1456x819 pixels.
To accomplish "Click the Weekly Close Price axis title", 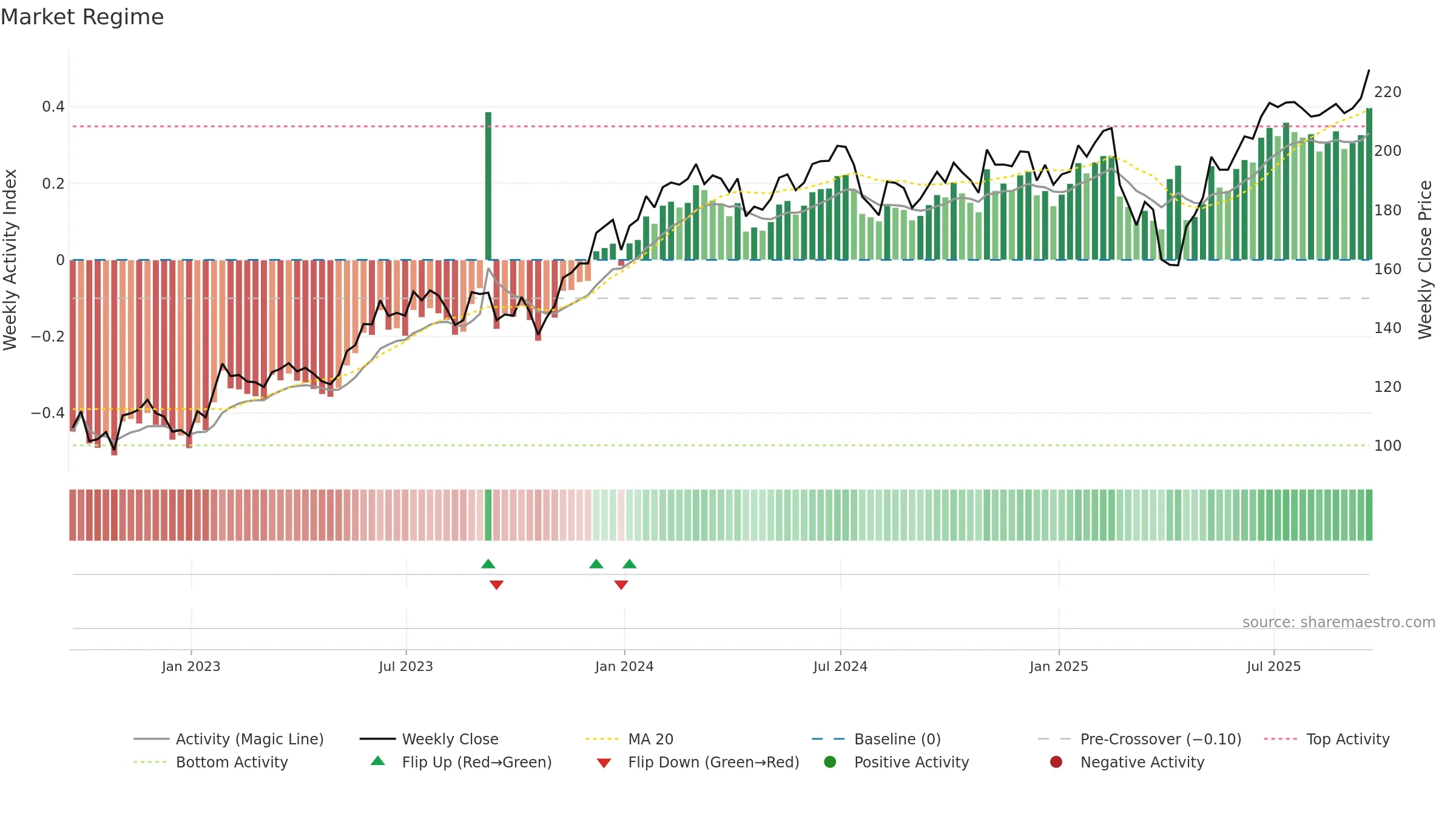I will [1425, 260].
